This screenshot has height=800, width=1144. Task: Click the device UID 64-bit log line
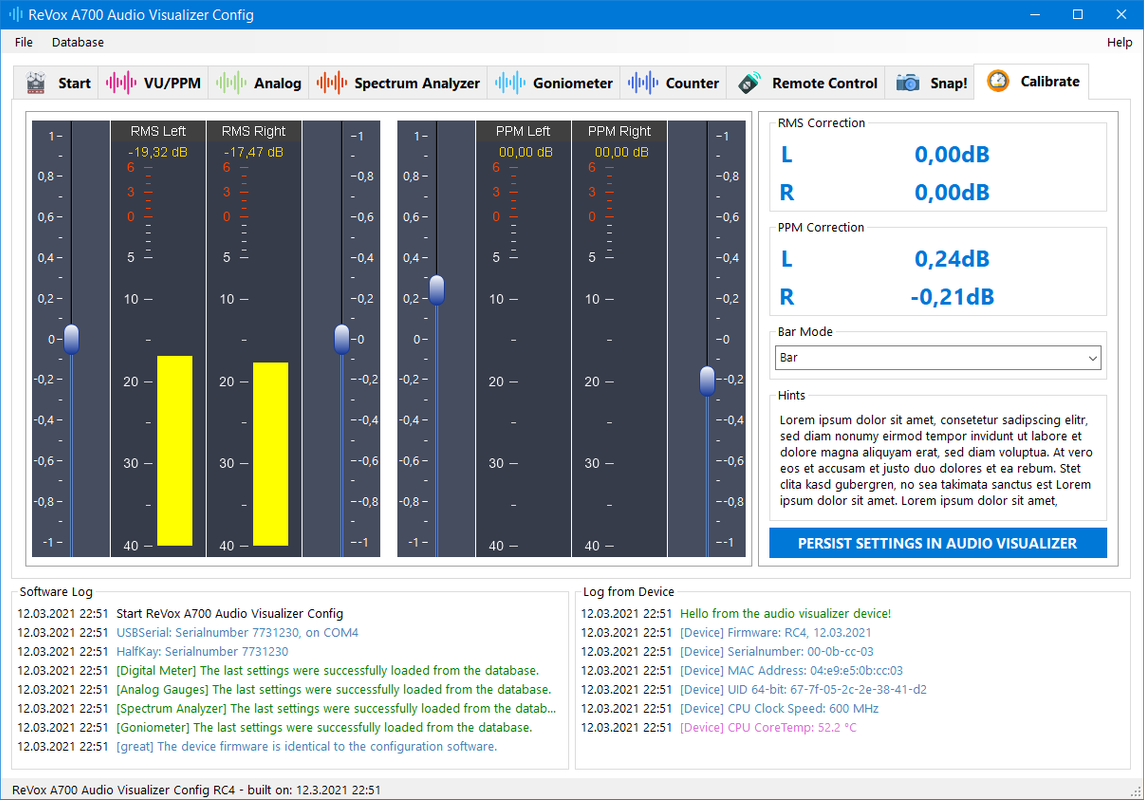[x=803, y=689]
